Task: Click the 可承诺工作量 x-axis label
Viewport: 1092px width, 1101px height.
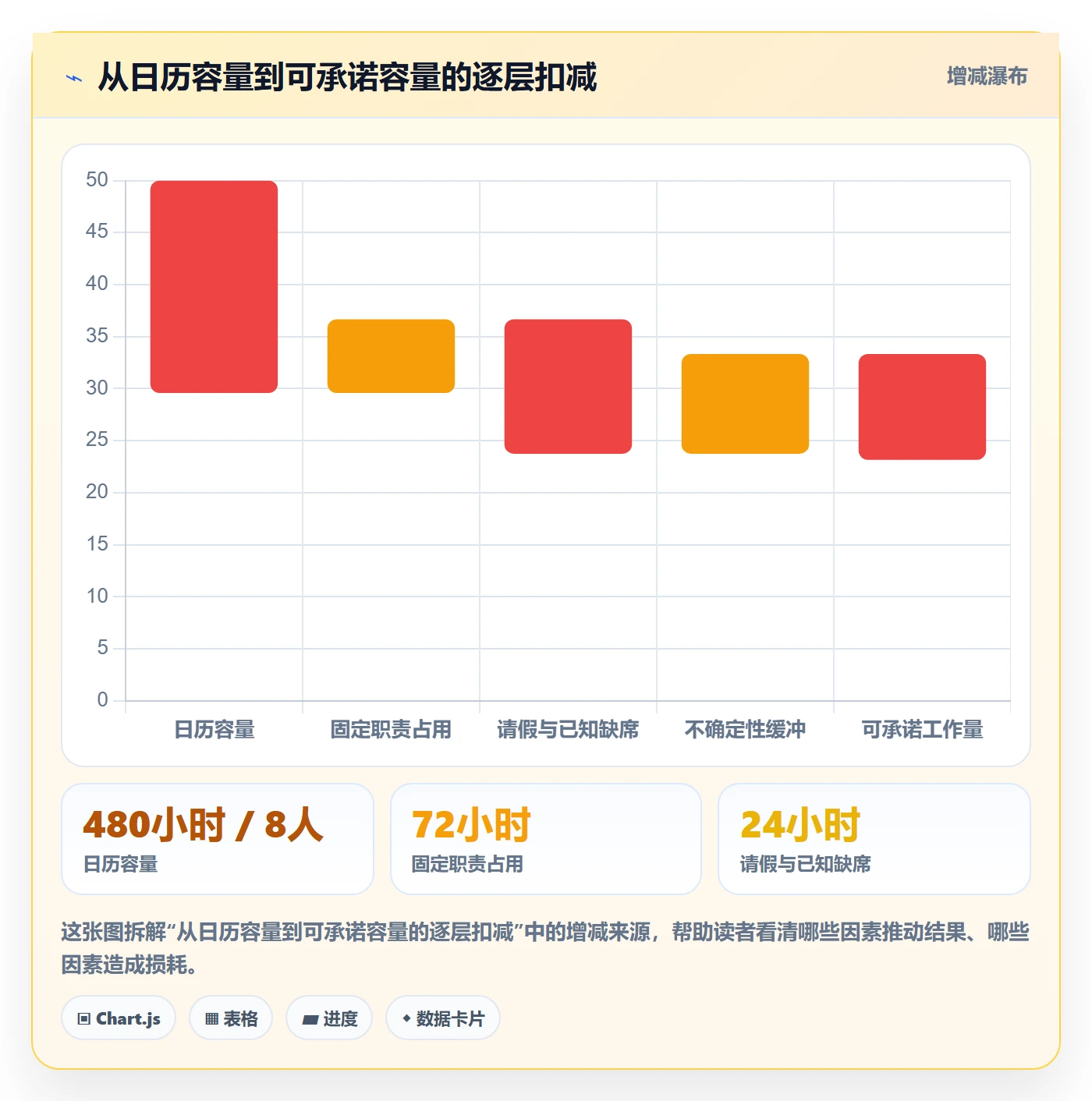Action: click(922, 730)
